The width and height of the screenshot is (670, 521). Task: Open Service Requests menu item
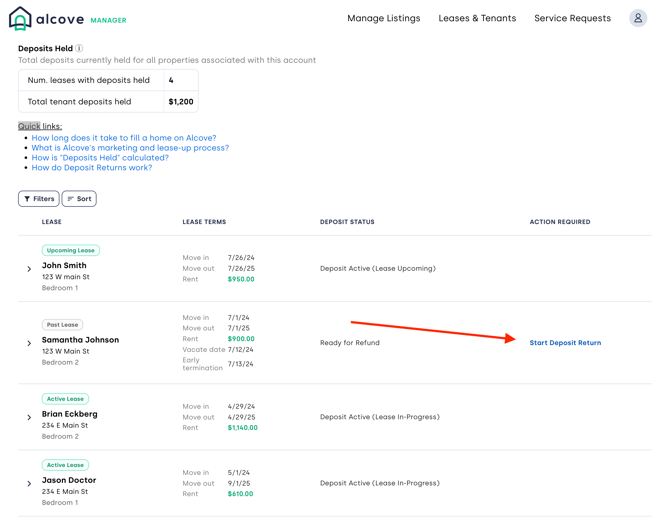click(x=572, y=18)
